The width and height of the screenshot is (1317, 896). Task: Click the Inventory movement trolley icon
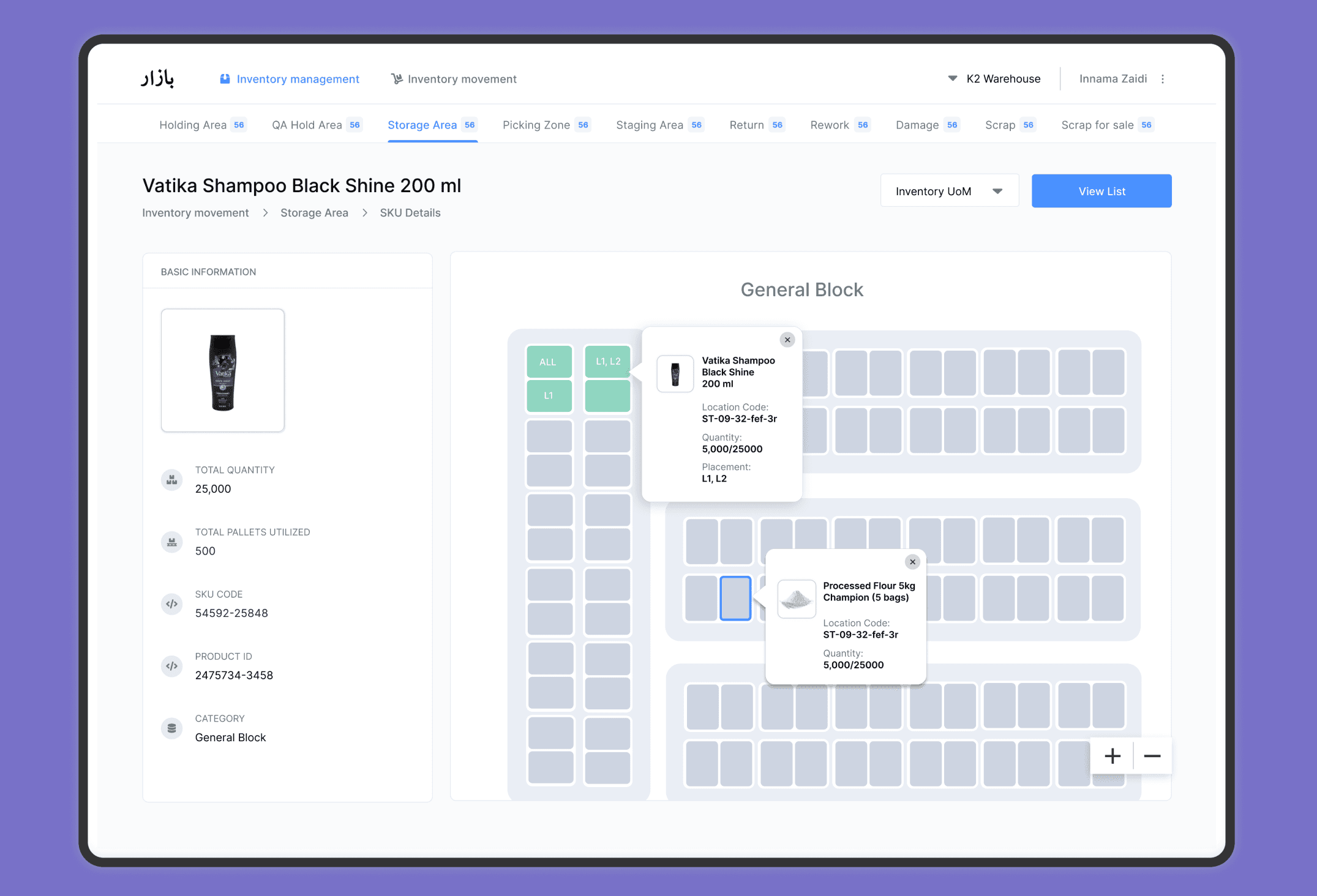(x=397, y=79)
